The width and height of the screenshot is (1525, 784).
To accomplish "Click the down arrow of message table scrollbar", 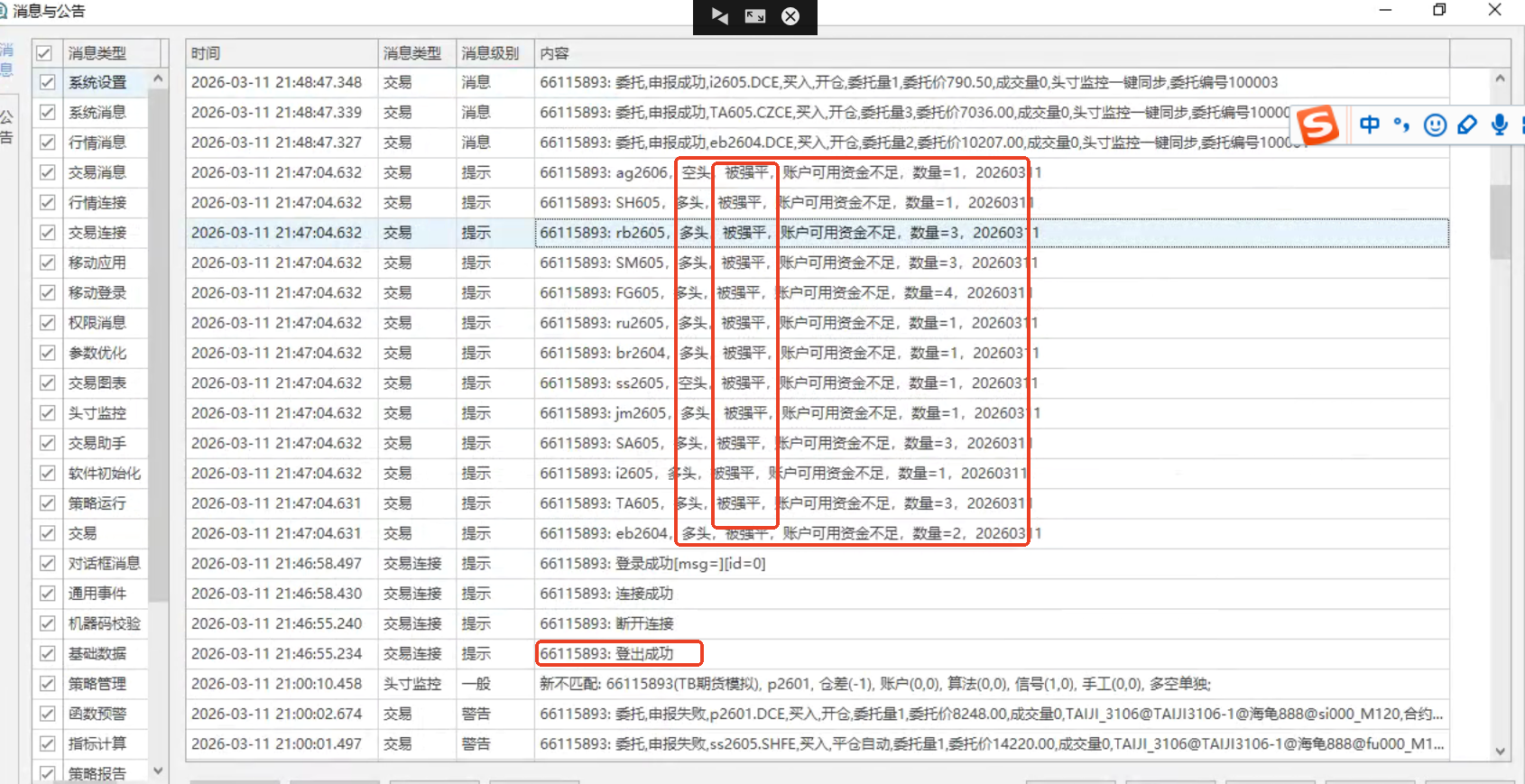I will (1500, 751).
